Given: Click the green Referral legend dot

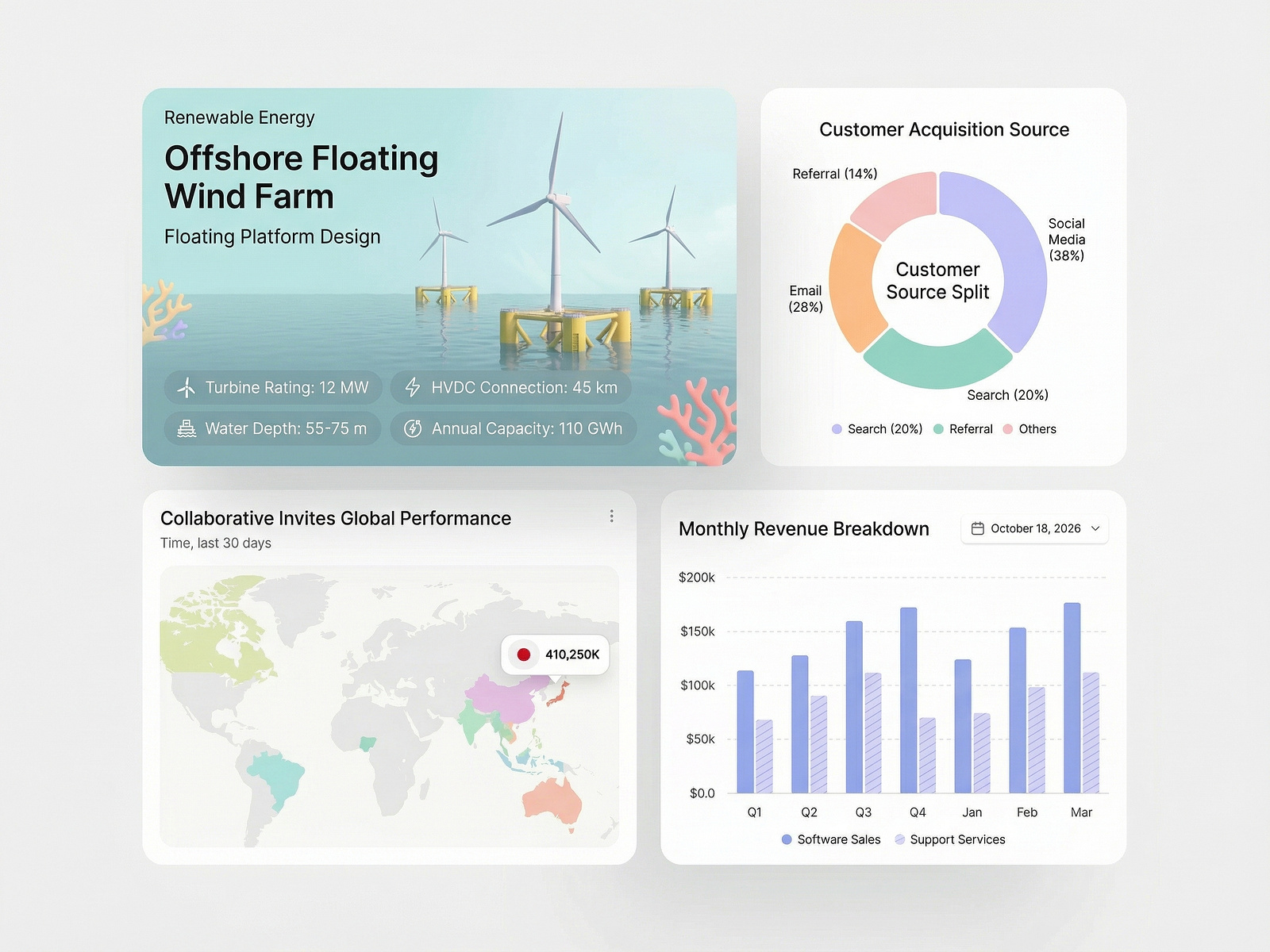Looking at the screenshot, I should point(937,428).
